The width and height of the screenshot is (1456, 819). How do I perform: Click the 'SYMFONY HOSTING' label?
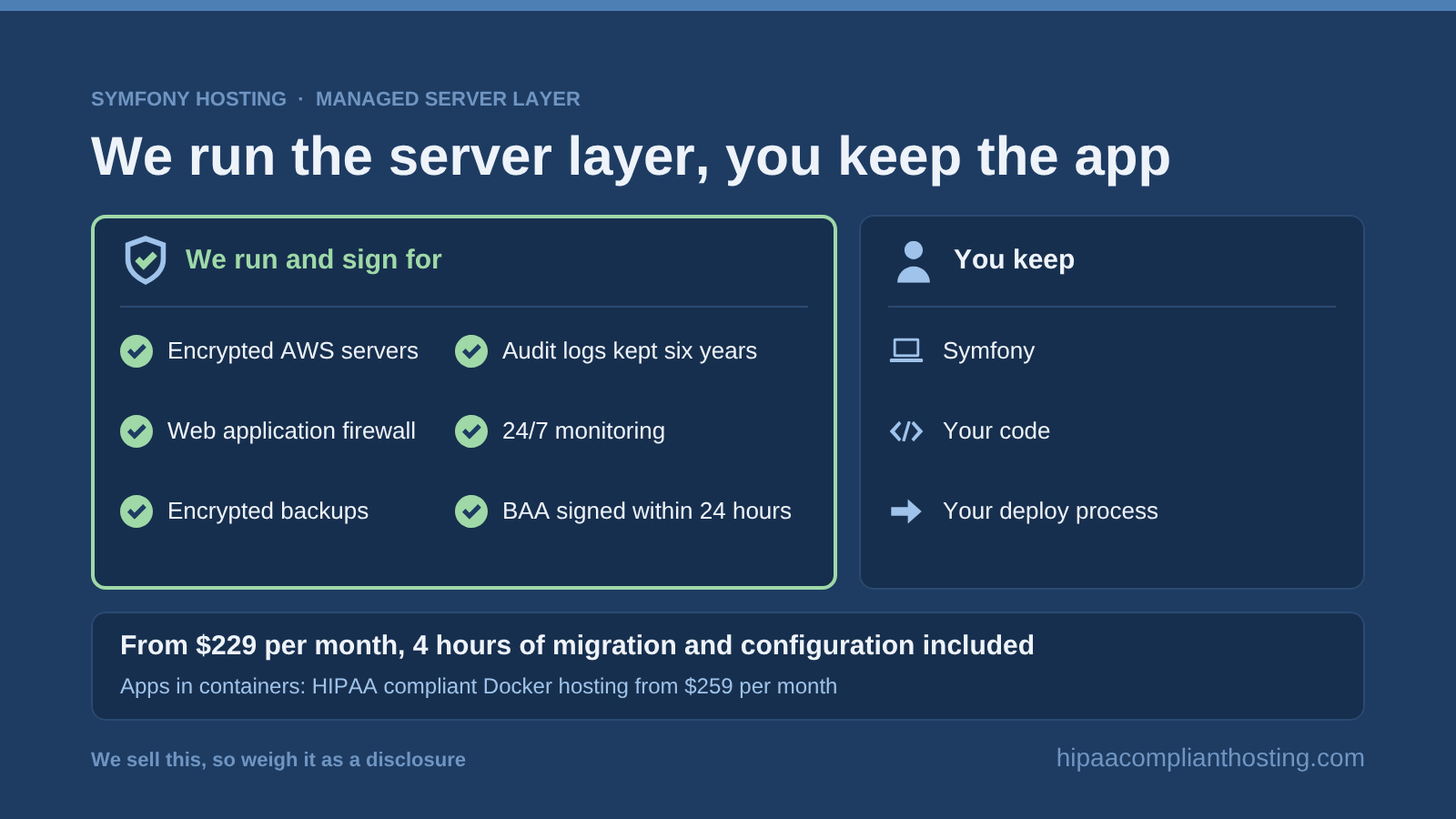(x=188, y=99)
